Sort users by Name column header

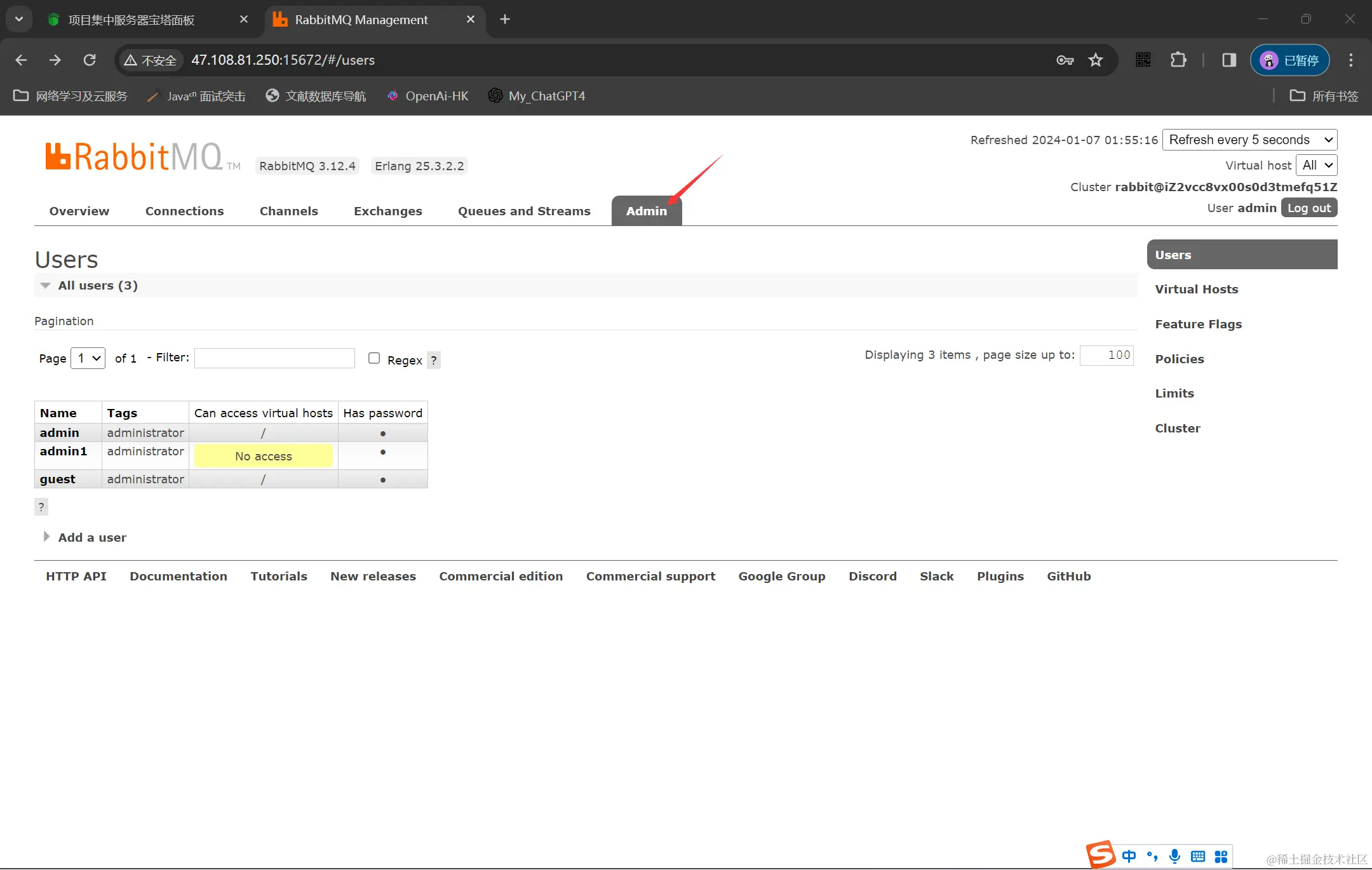tap(58, 413)
